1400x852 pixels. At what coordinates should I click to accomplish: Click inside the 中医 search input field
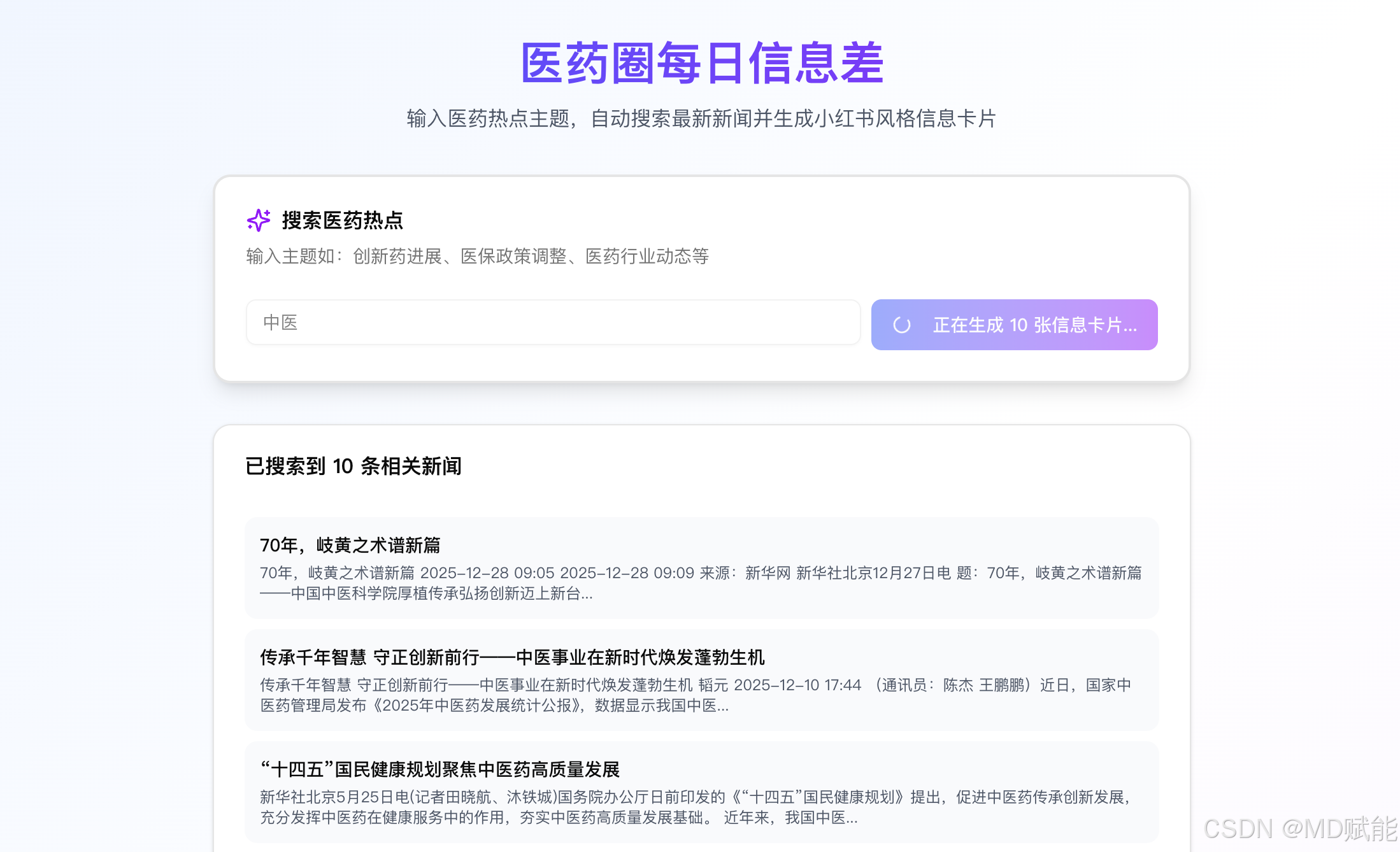(x=554, y=323)
